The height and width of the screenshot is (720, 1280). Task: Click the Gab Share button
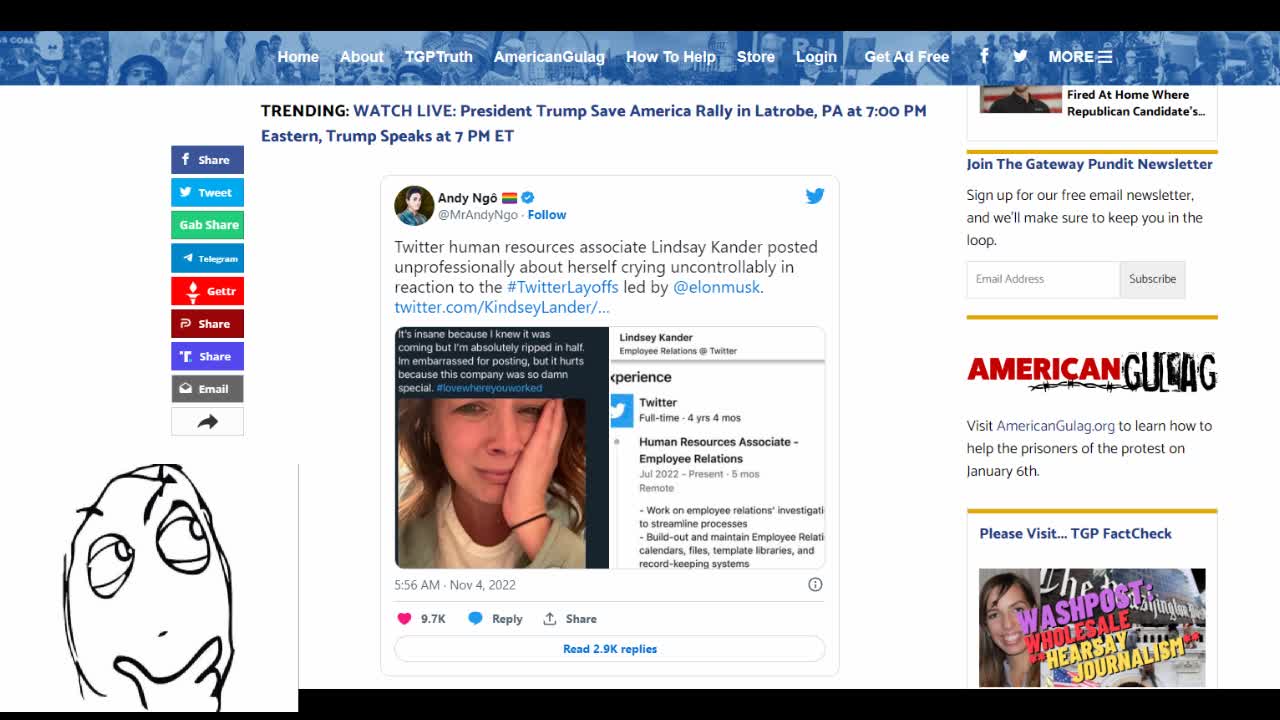click(x=207, y=225)
